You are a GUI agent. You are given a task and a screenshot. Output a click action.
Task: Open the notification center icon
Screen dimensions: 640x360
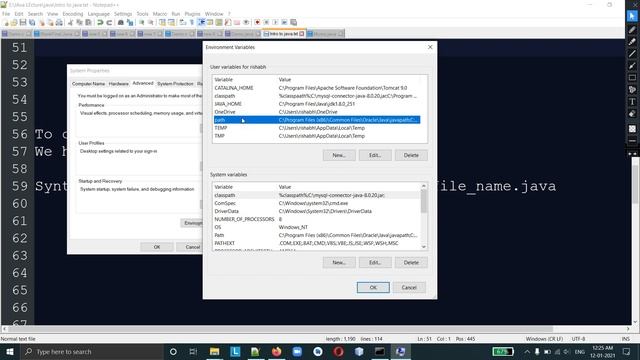(x=627, y=351)
